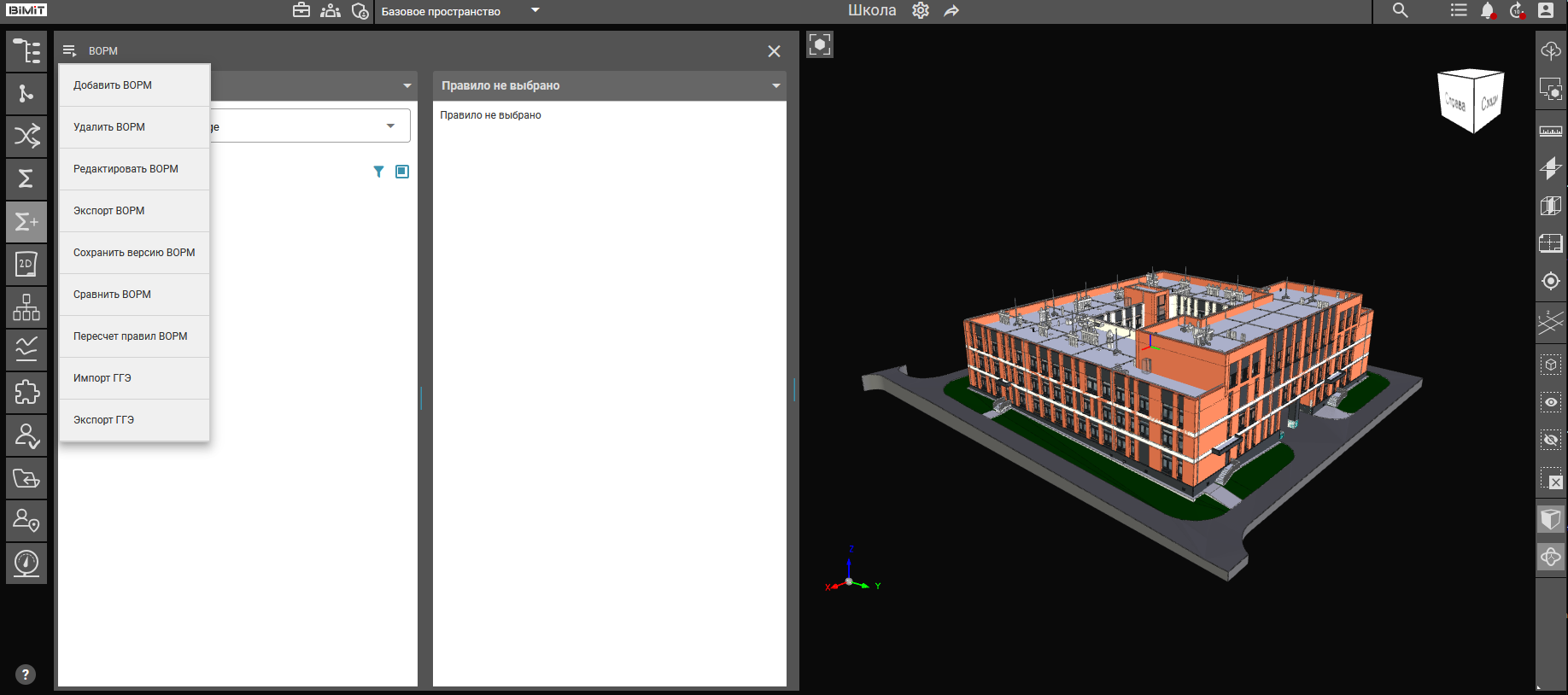1568x695 pixels.
Task: Open the floor plan view tool
Action: click(x=1551, y=243)
